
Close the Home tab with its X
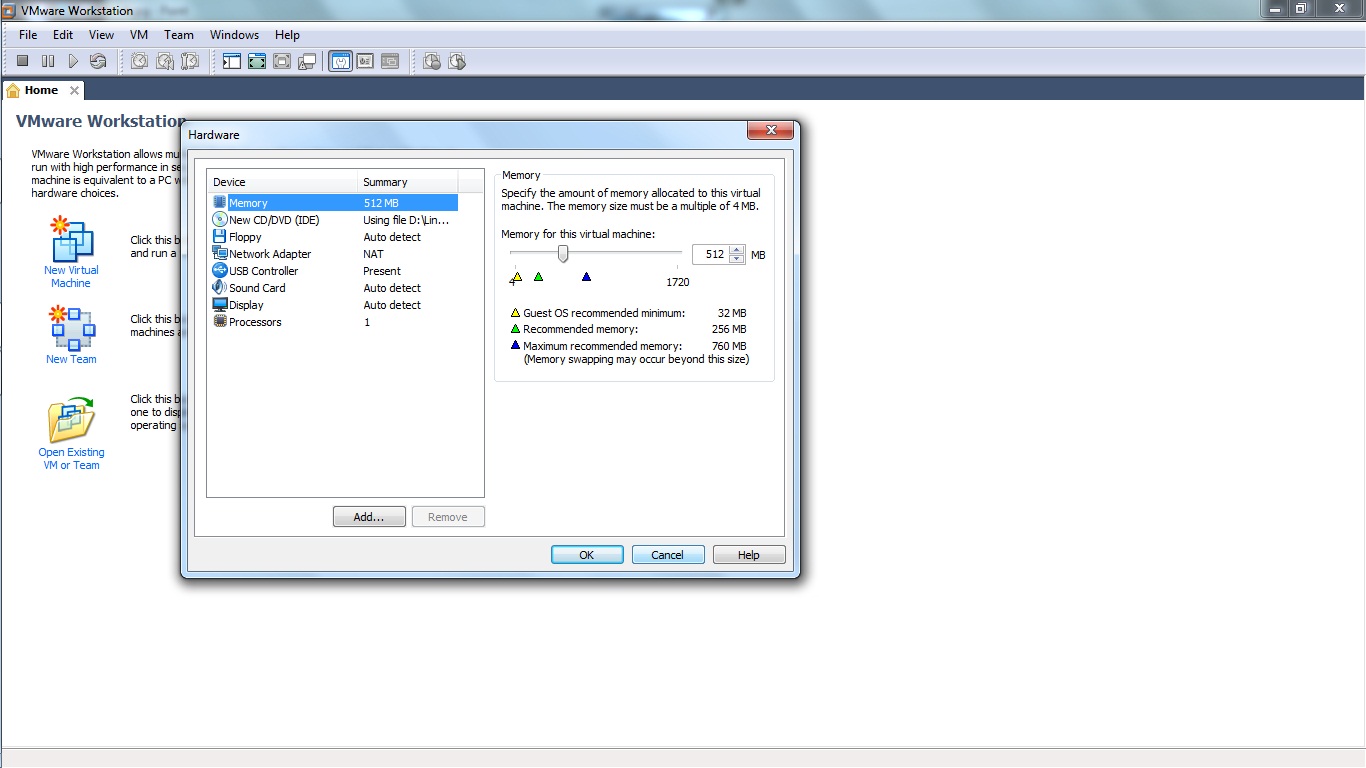(74, 90)
